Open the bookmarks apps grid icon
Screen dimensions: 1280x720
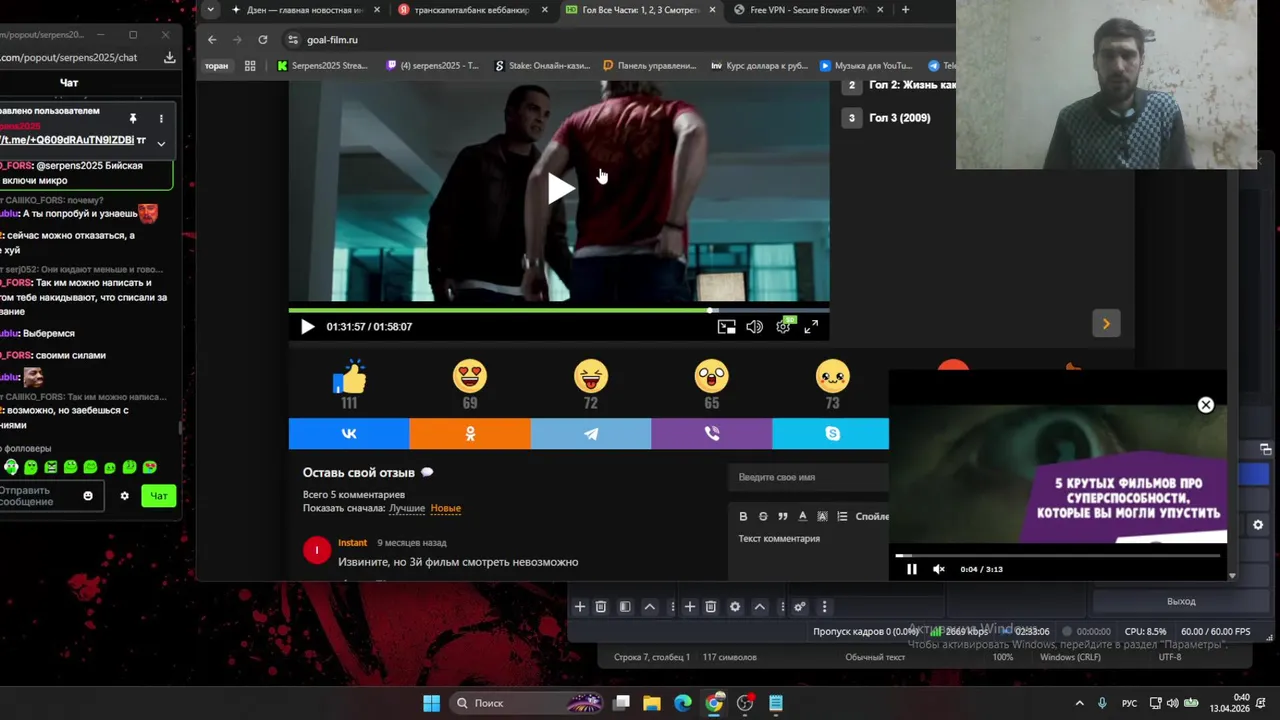(x=250, y=66)
